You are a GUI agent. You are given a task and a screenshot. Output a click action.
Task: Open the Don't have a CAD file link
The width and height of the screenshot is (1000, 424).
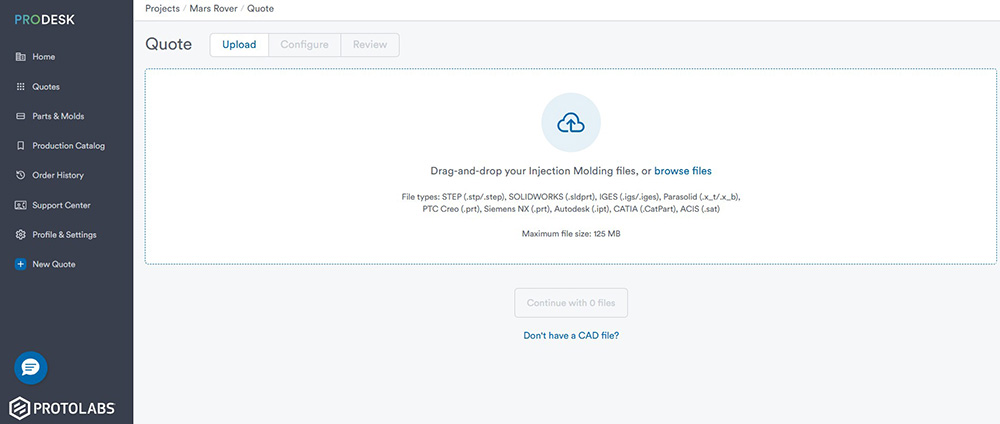(571, 336)
